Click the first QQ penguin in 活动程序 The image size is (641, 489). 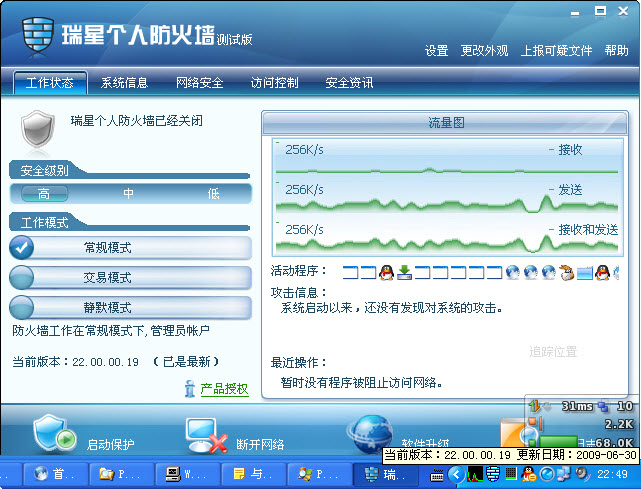(x=386, y=272)
